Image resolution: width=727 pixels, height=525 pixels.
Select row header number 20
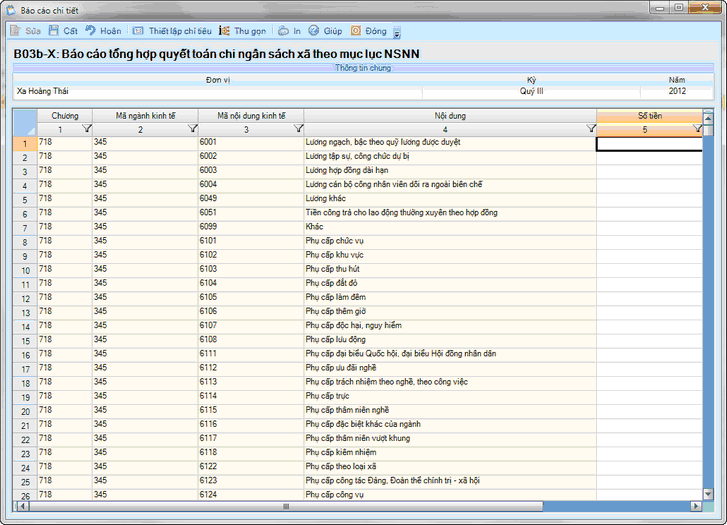[x=25, y=412]
